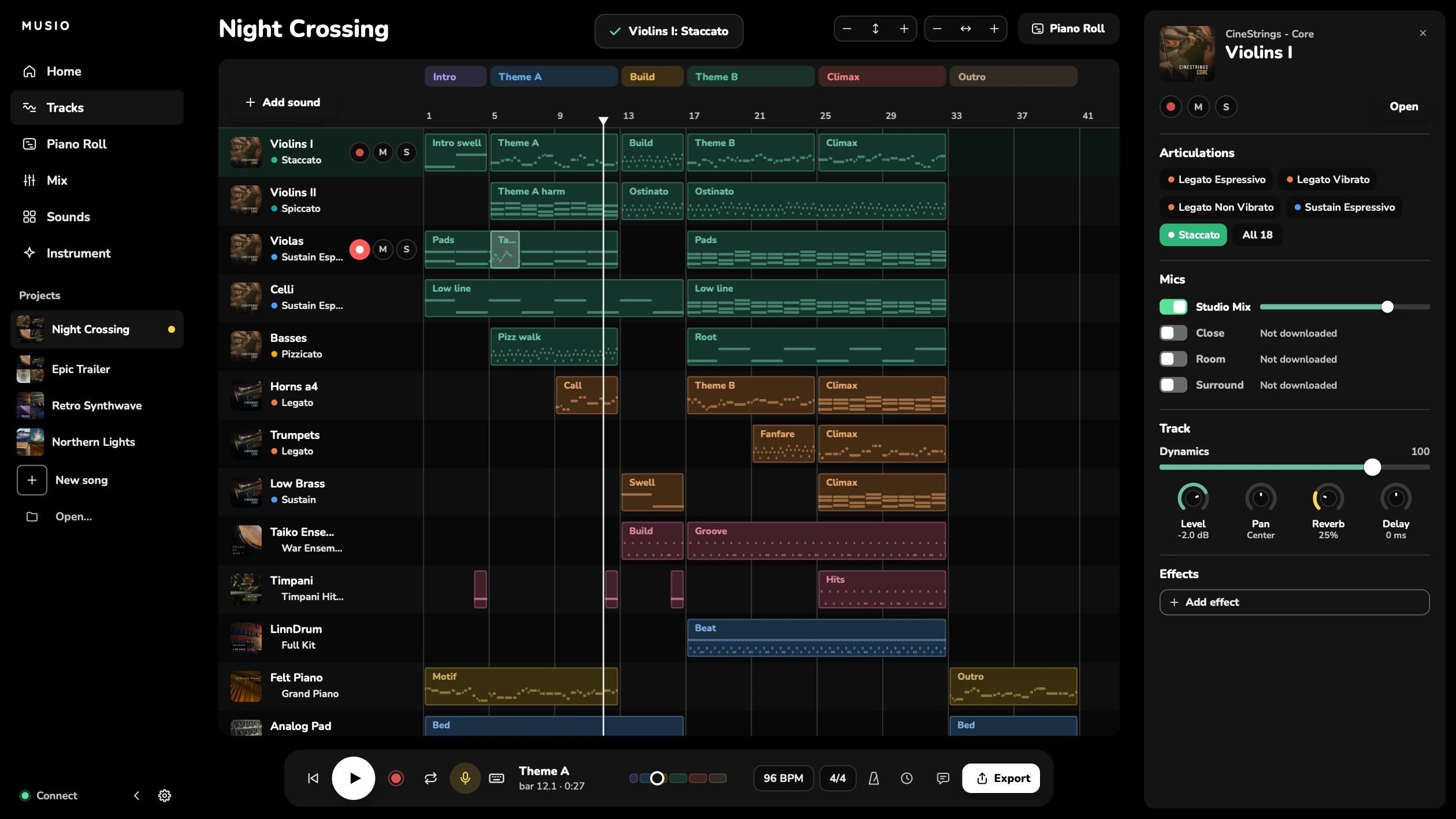This screenshot has width=1456, height=819.
Task: Mute the Violas track
Action: (383, 249)
